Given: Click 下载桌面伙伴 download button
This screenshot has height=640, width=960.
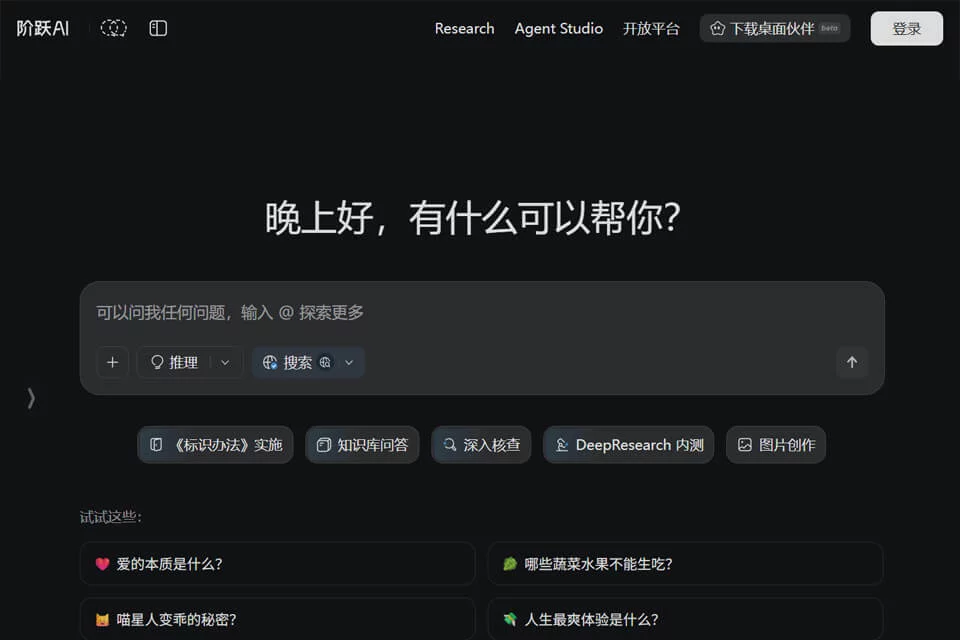Looking at the screenshot, I should tap(774, 29).
